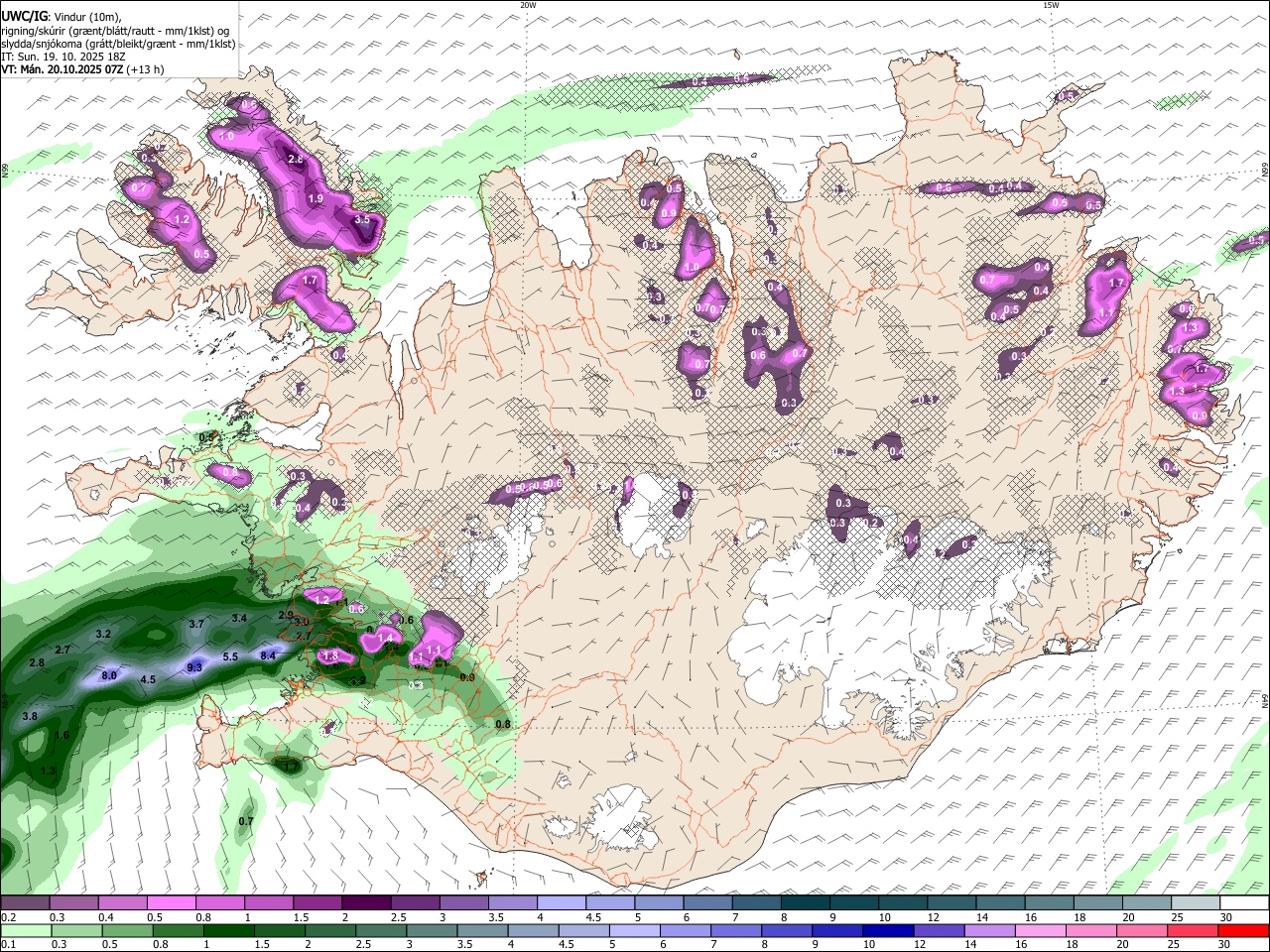The image size is (1270, 952).
Task: Click the 3.4 rainfall value on the map
Action: pyautogui.click(x=239, y=618)
